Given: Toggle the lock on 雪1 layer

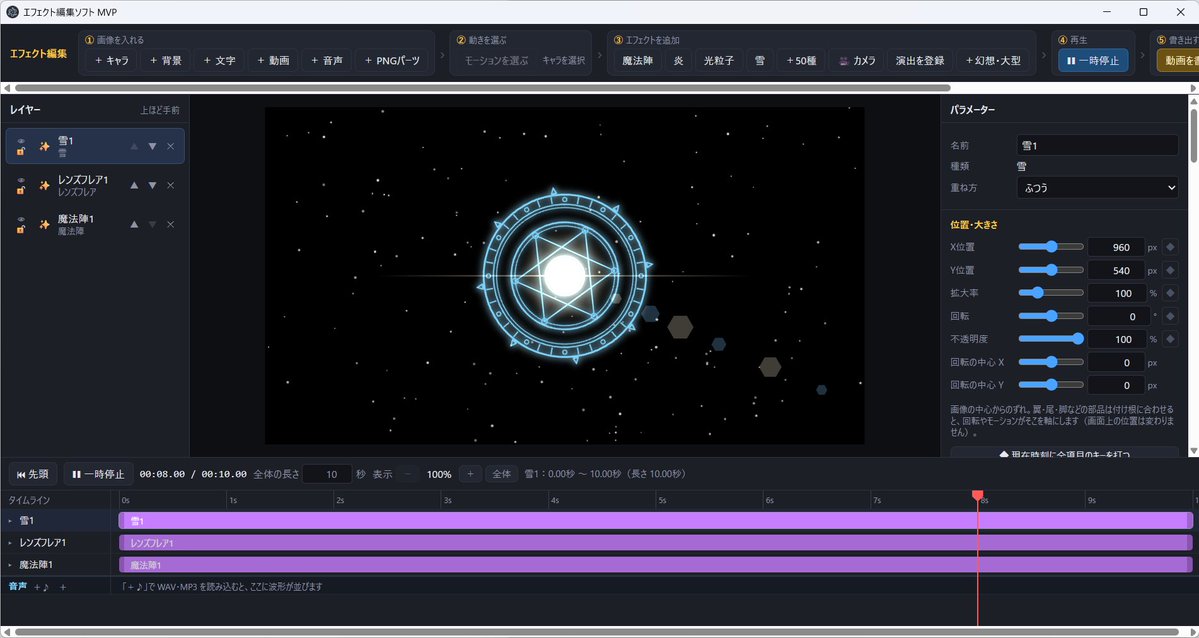Looking at the screenshot, I should tap(21, 151).
